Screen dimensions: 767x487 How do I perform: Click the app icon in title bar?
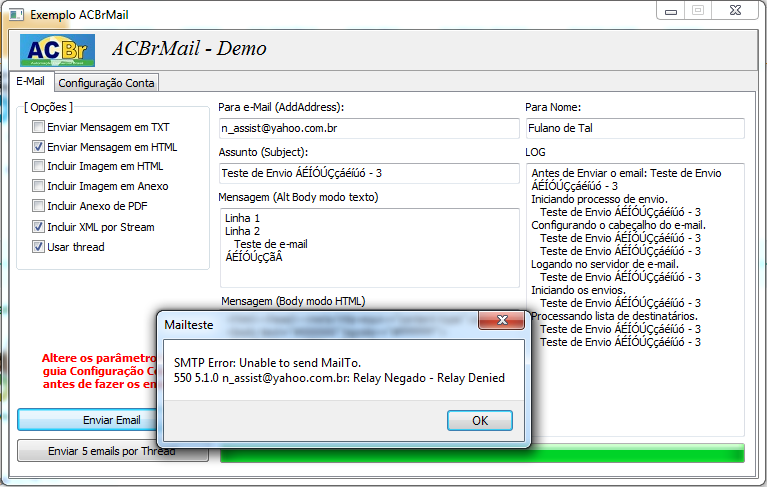click(x=16, y=15)
